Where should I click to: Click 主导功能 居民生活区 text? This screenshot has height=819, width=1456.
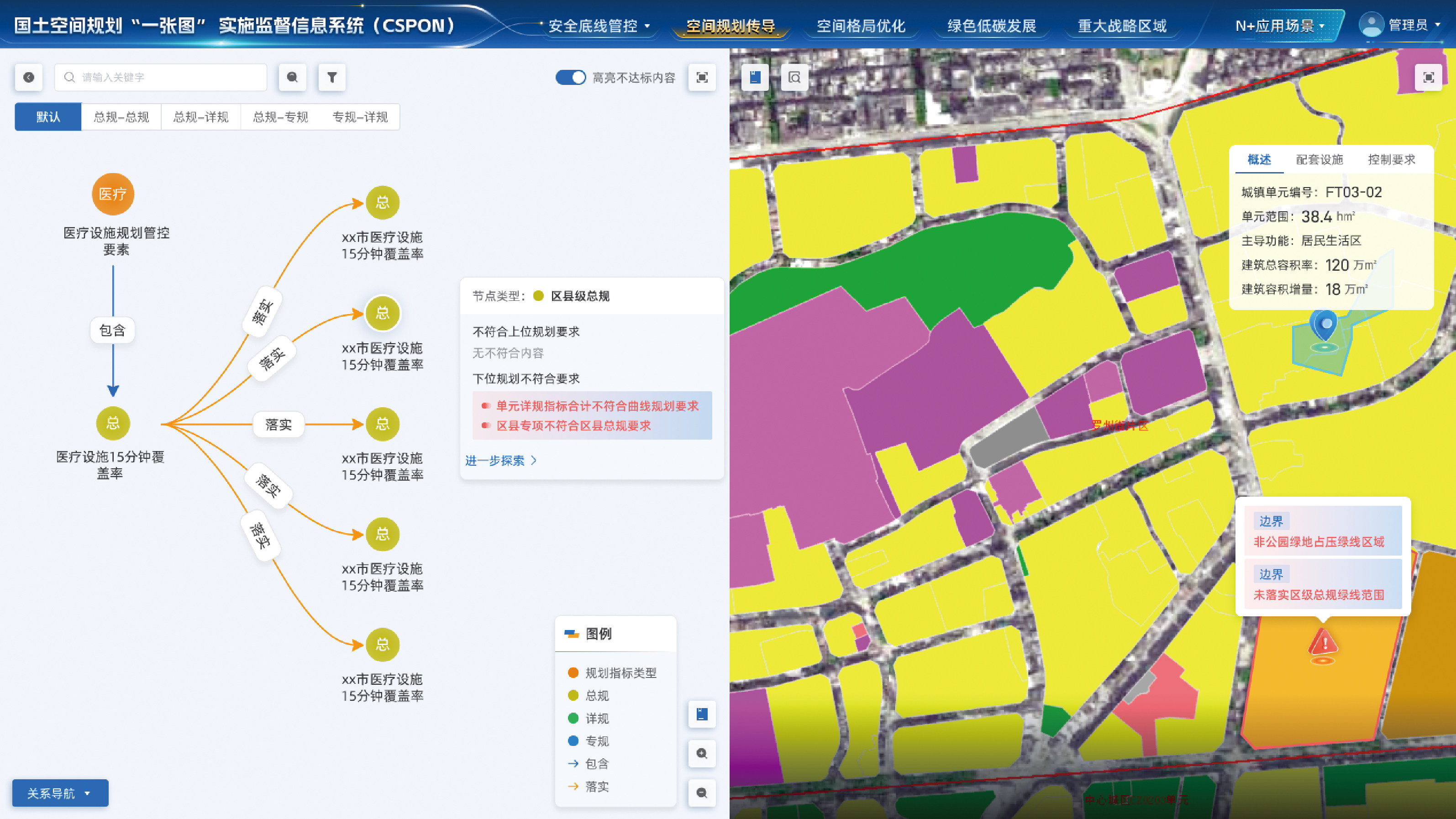(x=1301, y=241)
